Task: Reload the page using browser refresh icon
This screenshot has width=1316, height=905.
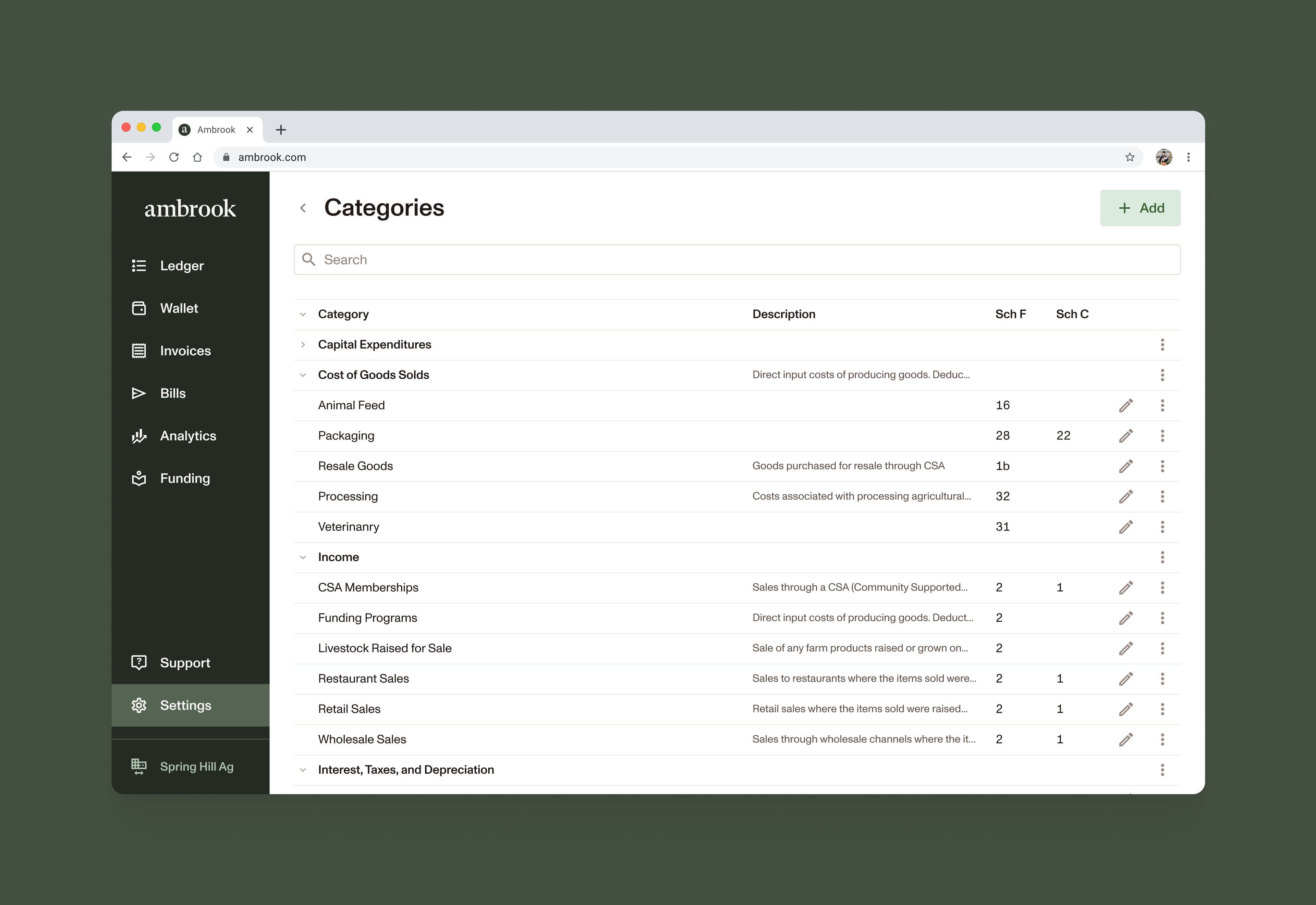Action: pyautogui.click(x=174, y=157)
